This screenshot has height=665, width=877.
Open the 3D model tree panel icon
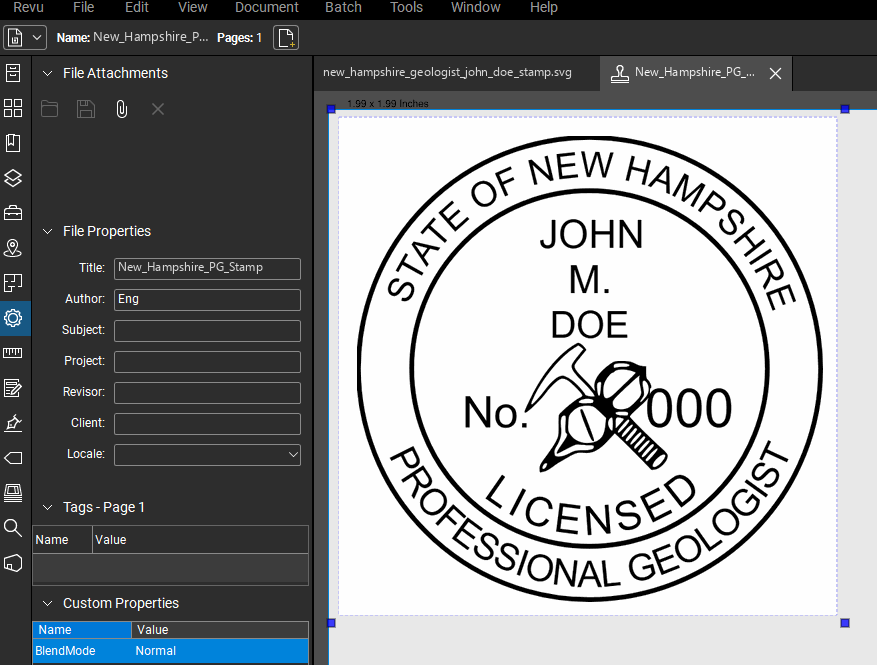13,563
